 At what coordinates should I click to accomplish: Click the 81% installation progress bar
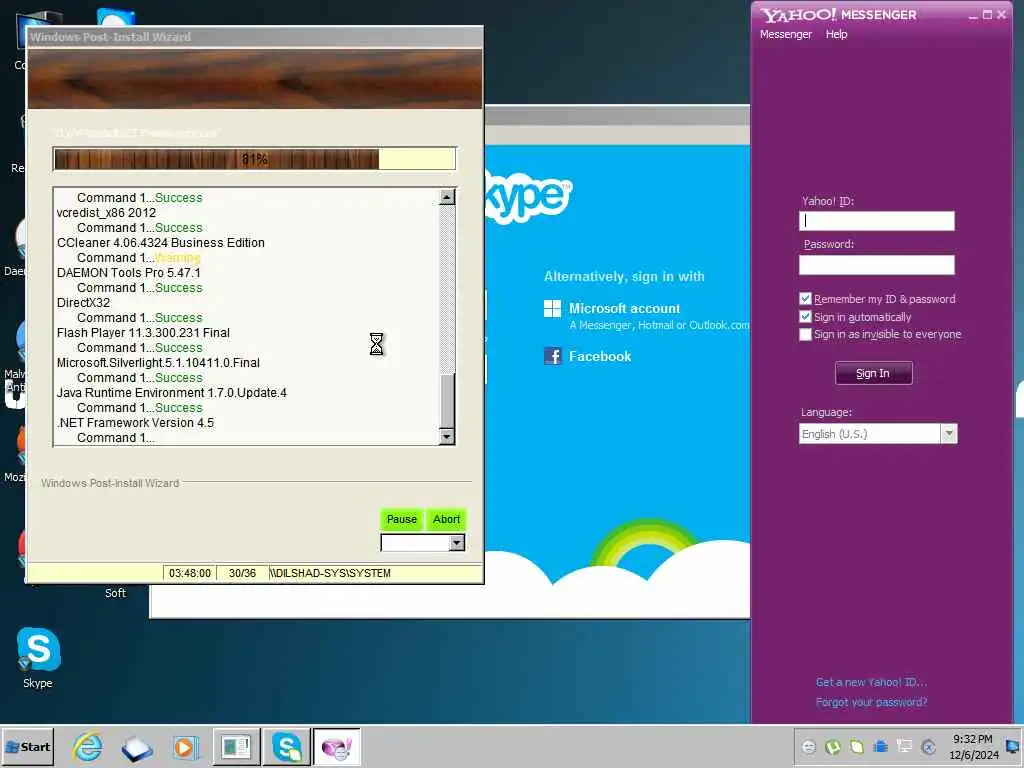pyautogui.click(x=254, y=159)
